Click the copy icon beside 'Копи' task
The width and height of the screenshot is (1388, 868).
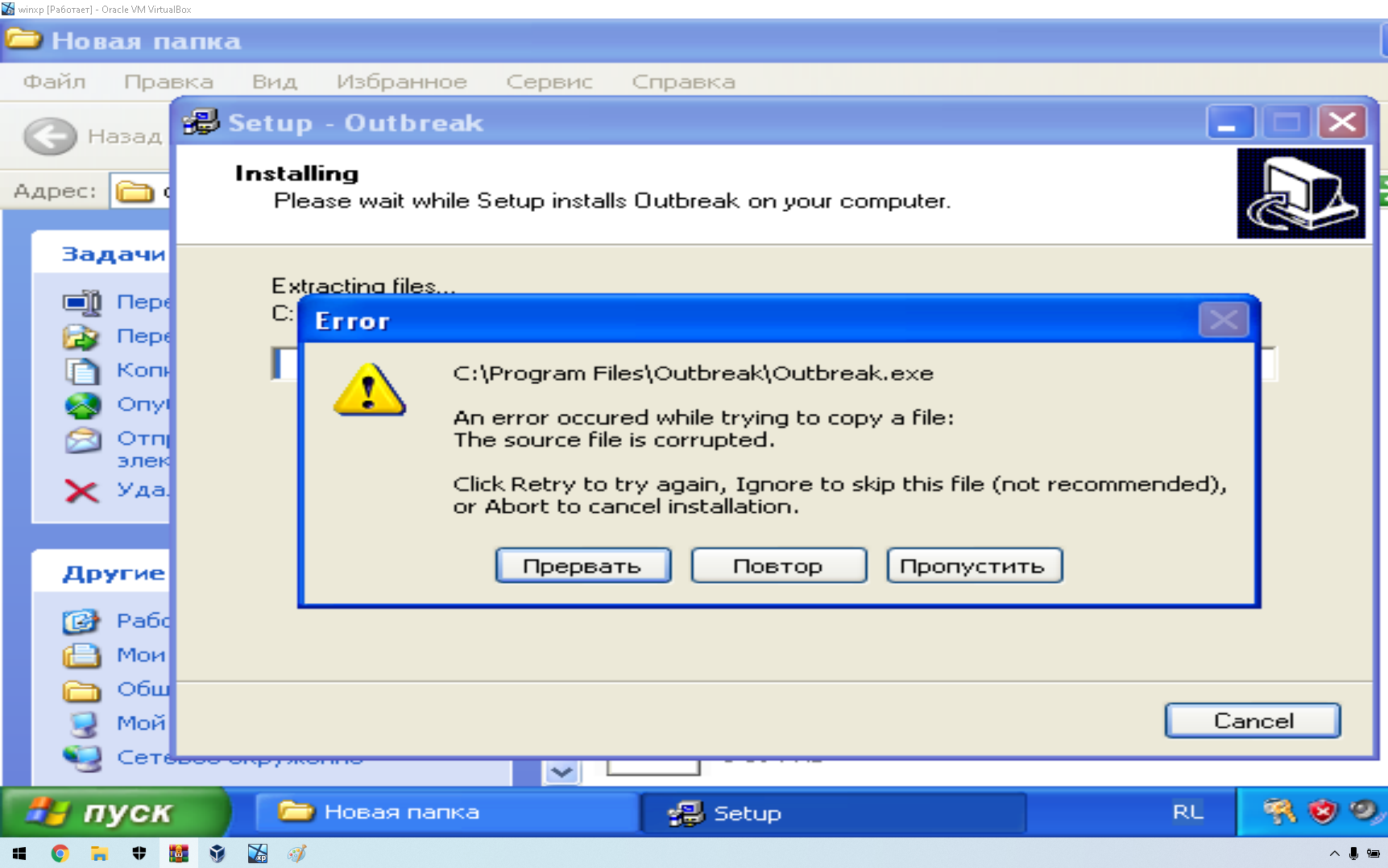click(82, 370)
